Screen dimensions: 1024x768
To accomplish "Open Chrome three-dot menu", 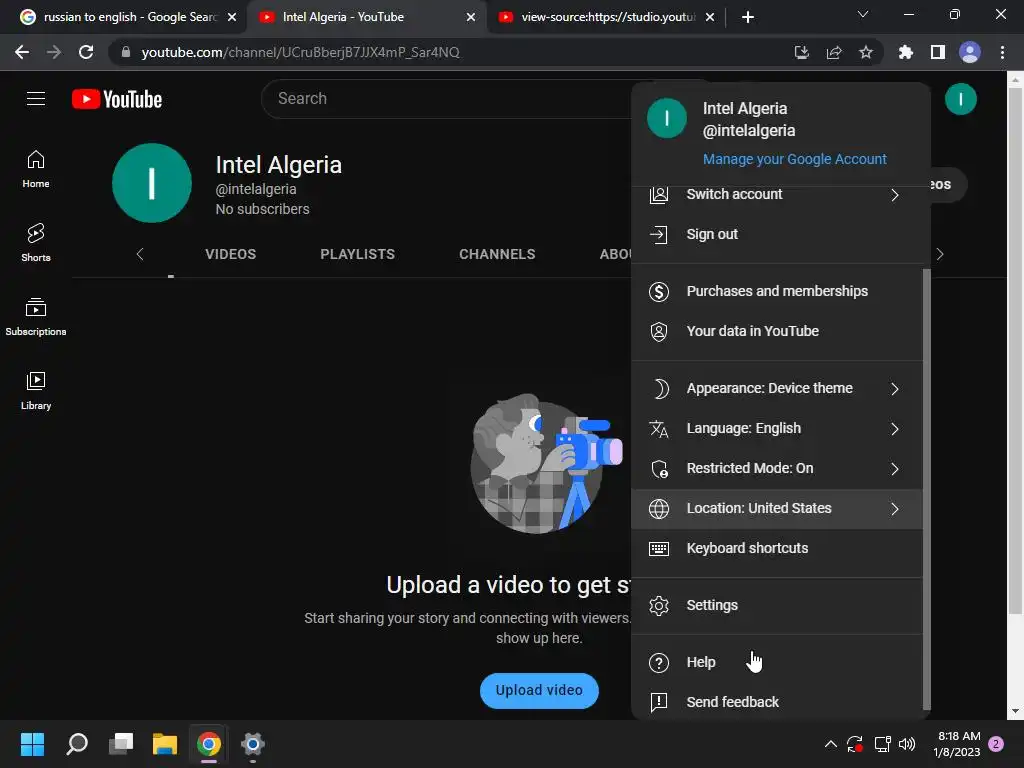I will (x=1002, y=52).
